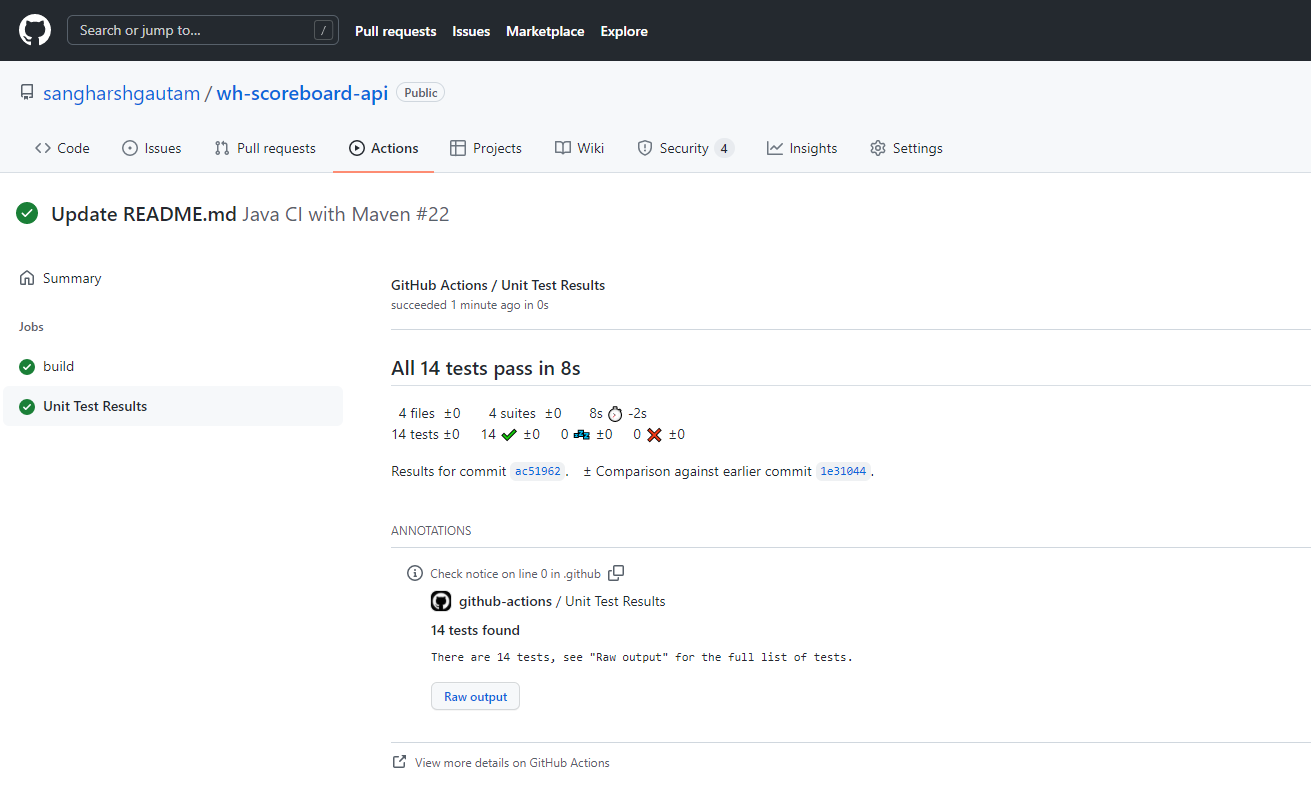
Task: Open the Summary page
Action: 70,277
